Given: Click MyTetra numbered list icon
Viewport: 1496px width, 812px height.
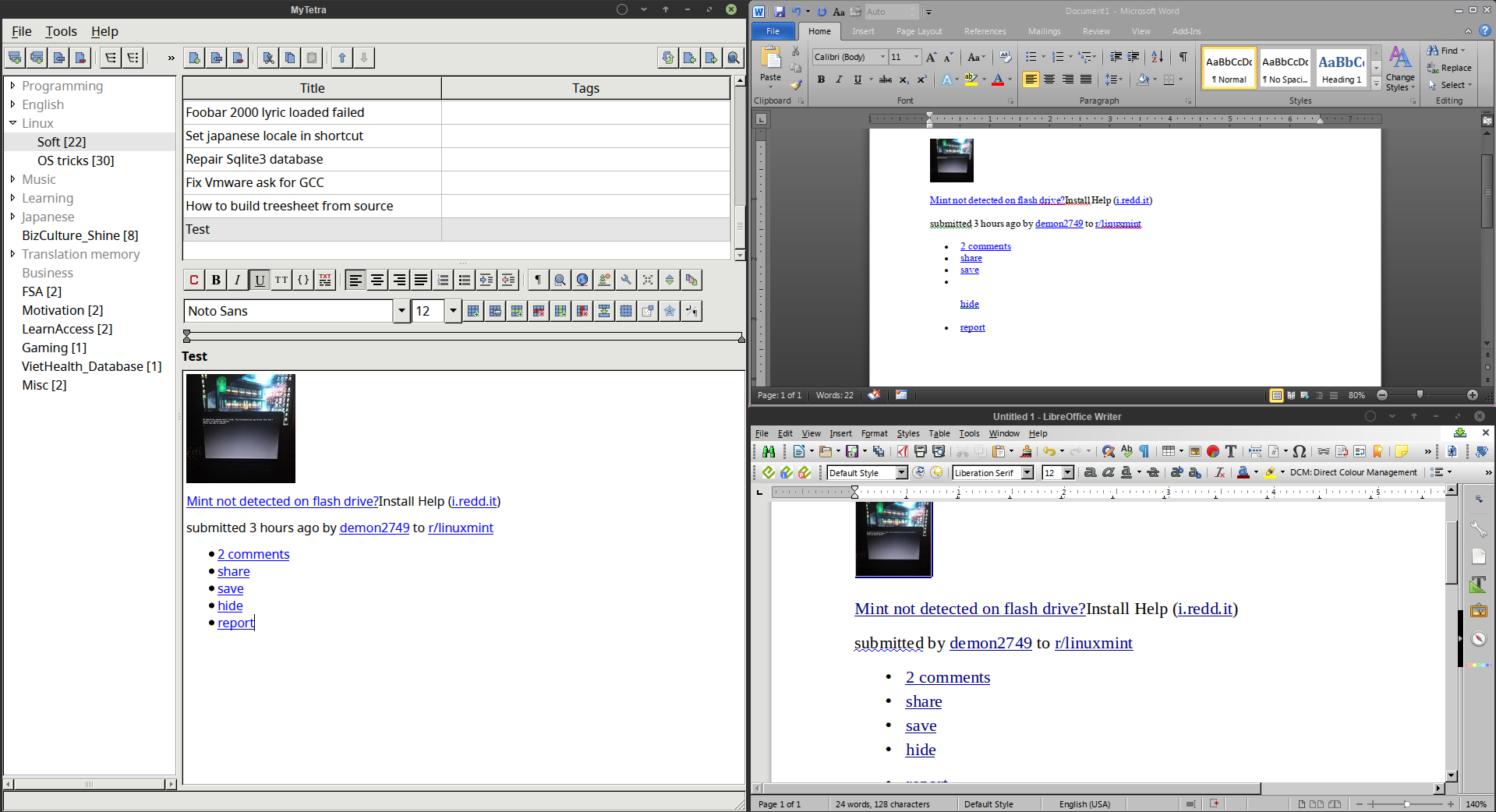Looking at the screenshot, I should (x=443, y=281).
